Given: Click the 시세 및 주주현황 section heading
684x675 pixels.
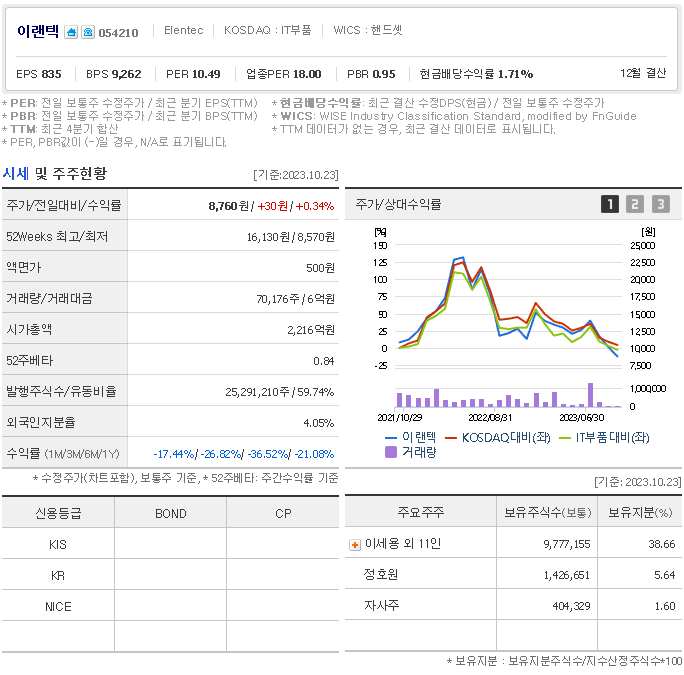Looking at the screenshot, I should click(55, 173).
